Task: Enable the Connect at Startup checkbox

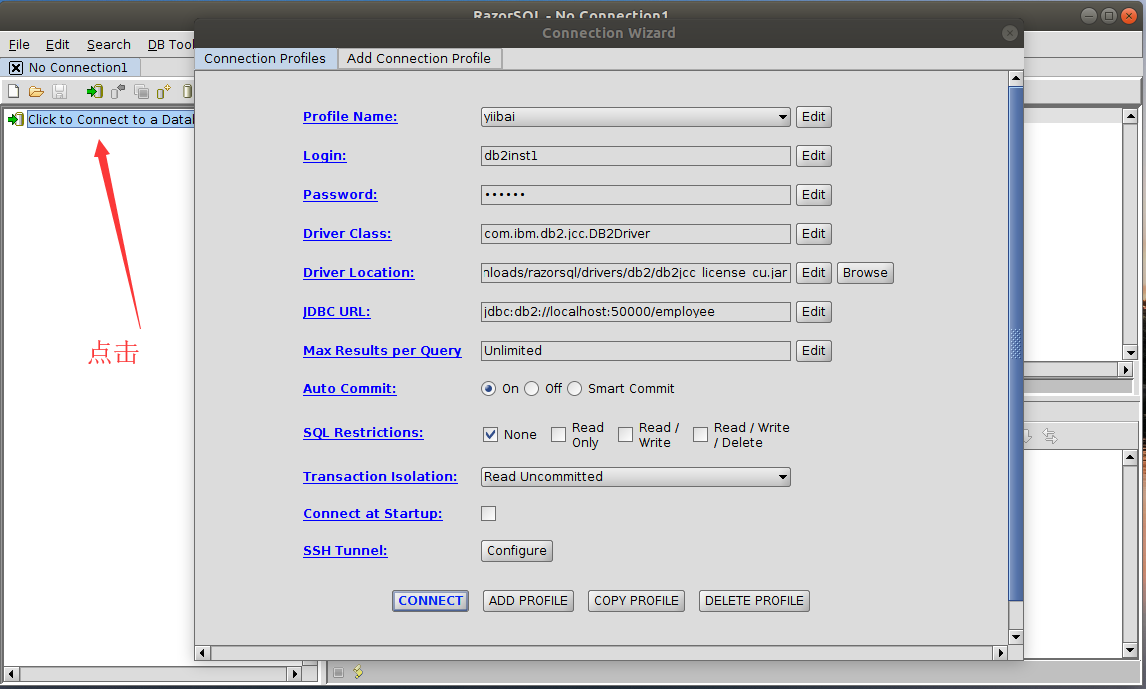Action: coord(489,514)
